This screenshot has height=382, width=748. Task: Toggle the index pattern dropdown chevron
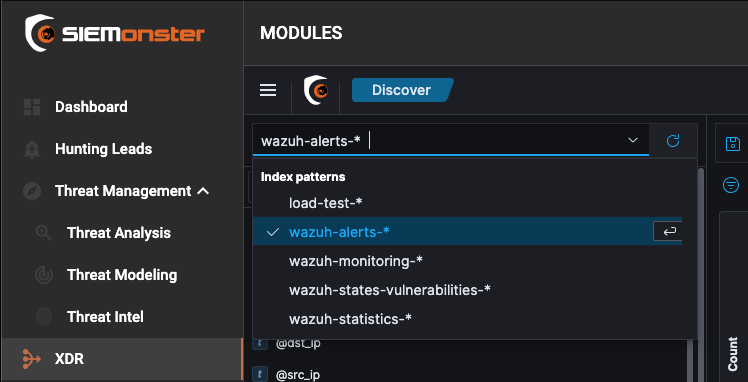(633, 140)
